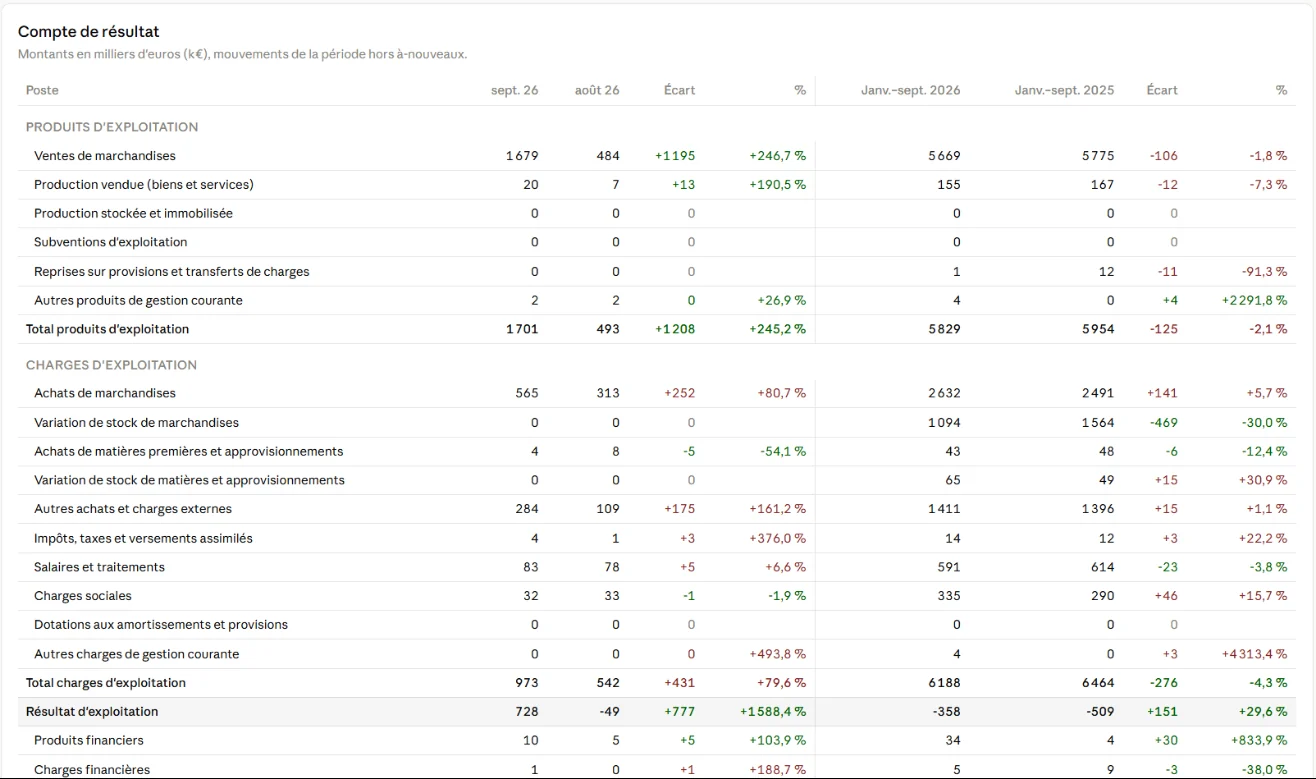This screenshot has width=1316, height=779.
Task: Click the "Compte de résultat" title
Action: tap(89, 32)
